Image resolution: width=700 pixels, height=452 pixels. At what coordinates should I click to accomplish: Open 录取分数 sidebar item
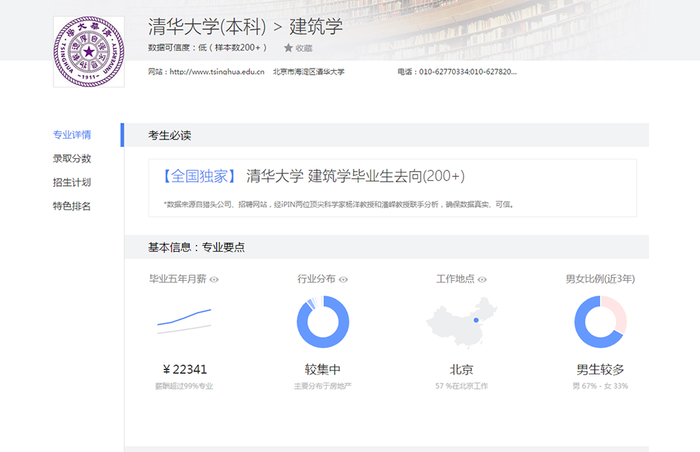pos(72,159)
